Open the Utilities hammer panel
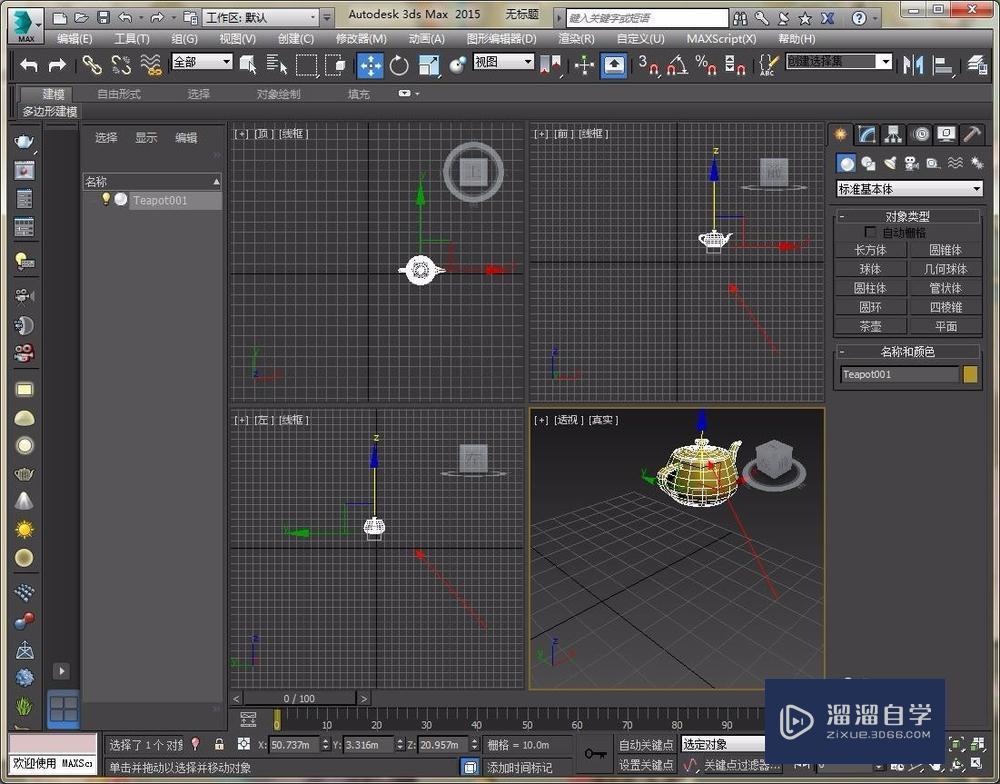The image size is (1000, 784). (971, 134)
